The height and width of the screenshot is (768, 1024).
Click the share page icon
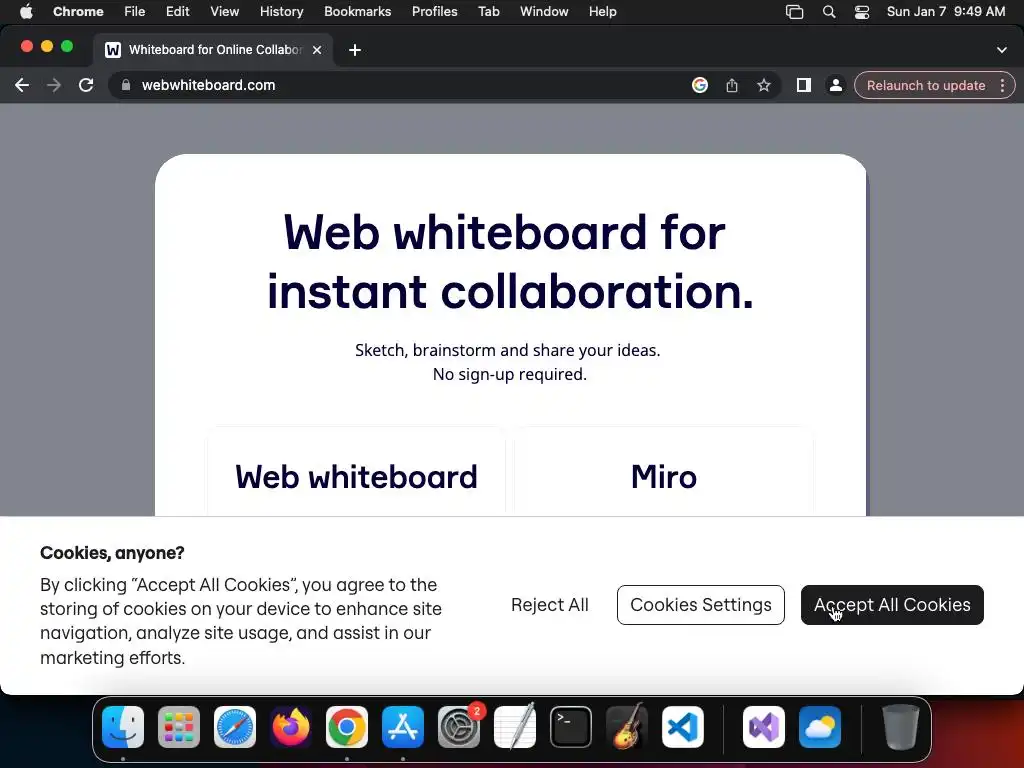click(x=732, y=85)
